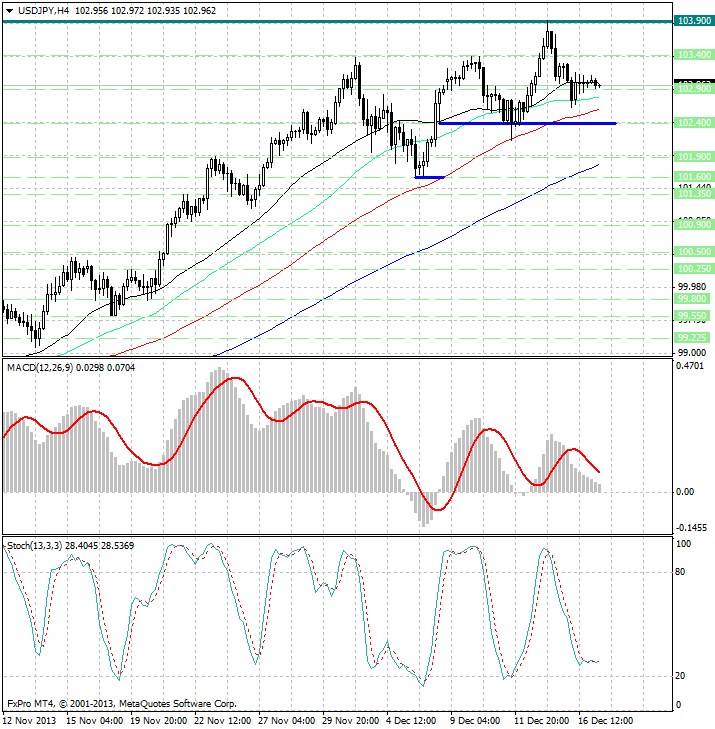Click the 29 Nov 20:00 time label
The image size is (715, 729).
pos(351,721)
